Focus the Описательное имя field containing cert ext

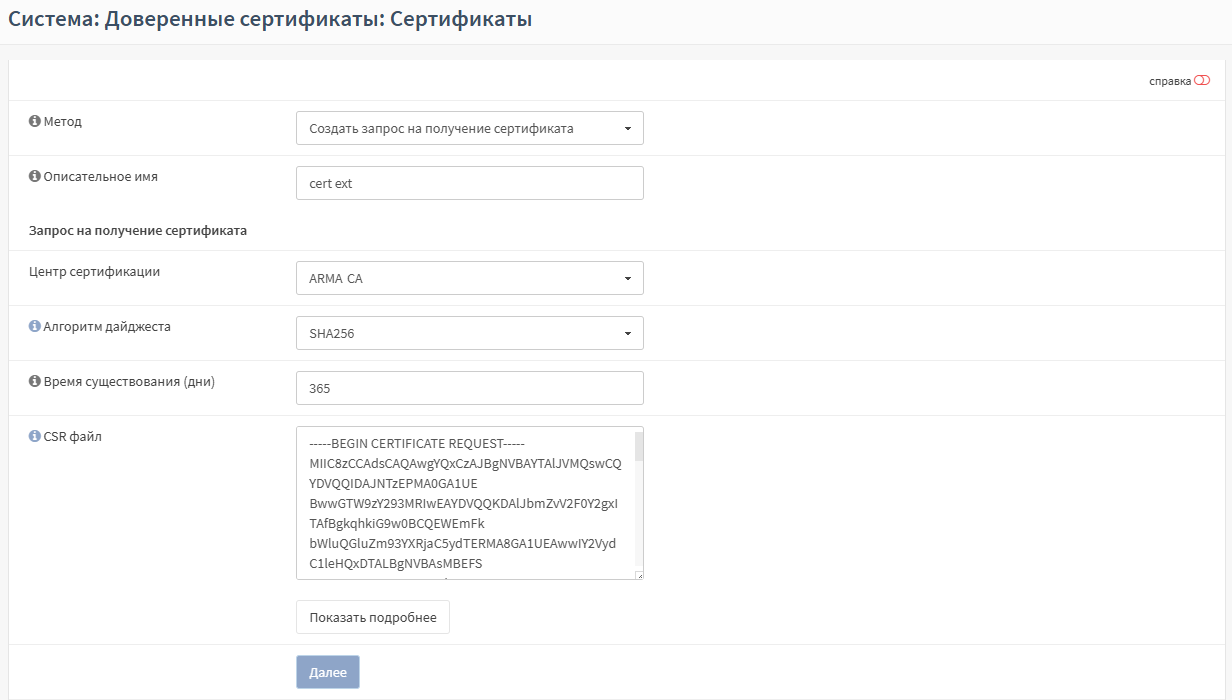click(469, 183)
